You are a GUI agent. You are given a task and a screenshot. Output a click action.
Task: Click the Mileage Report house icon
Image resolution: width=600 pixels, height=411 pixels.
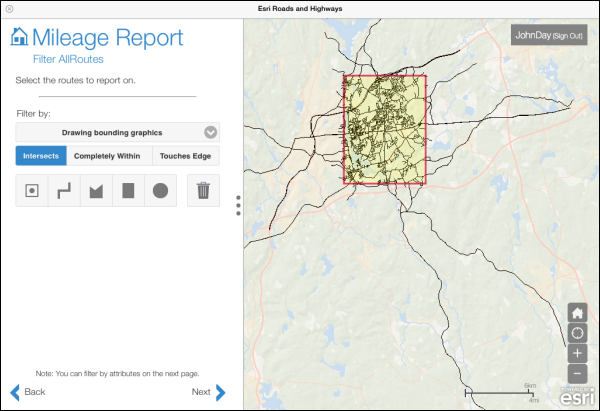(19, 38)
